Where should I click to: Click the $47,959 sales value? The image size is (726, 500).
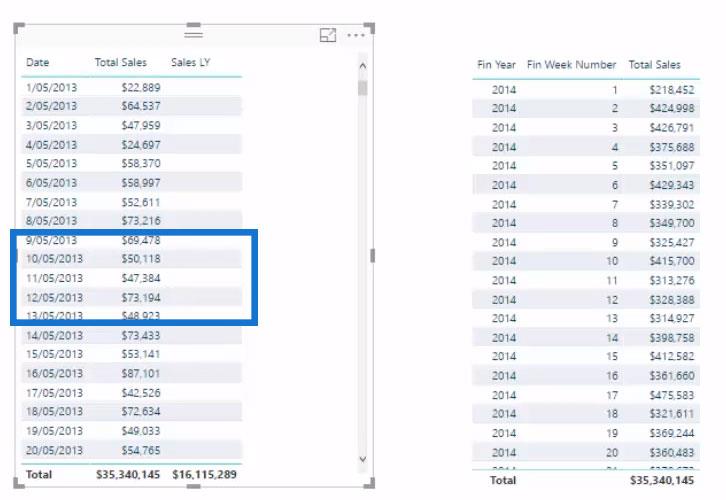141,125
